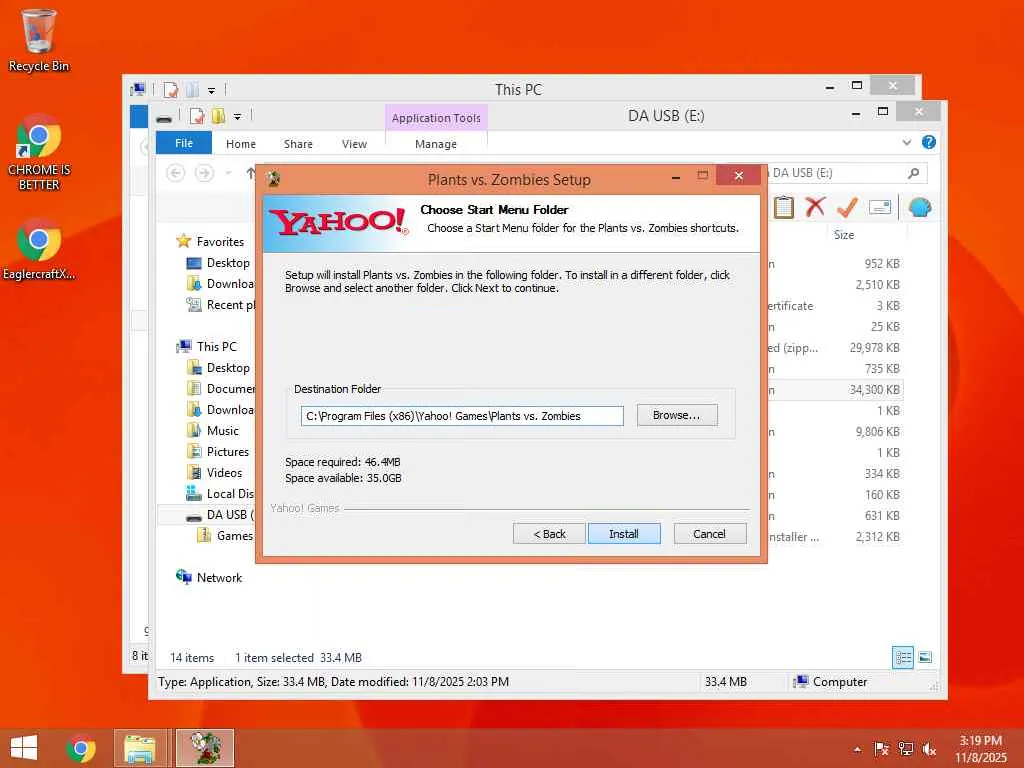Click the Yahoo! logo in installer header
This screenshot has width=1024, height=768.
338,223
